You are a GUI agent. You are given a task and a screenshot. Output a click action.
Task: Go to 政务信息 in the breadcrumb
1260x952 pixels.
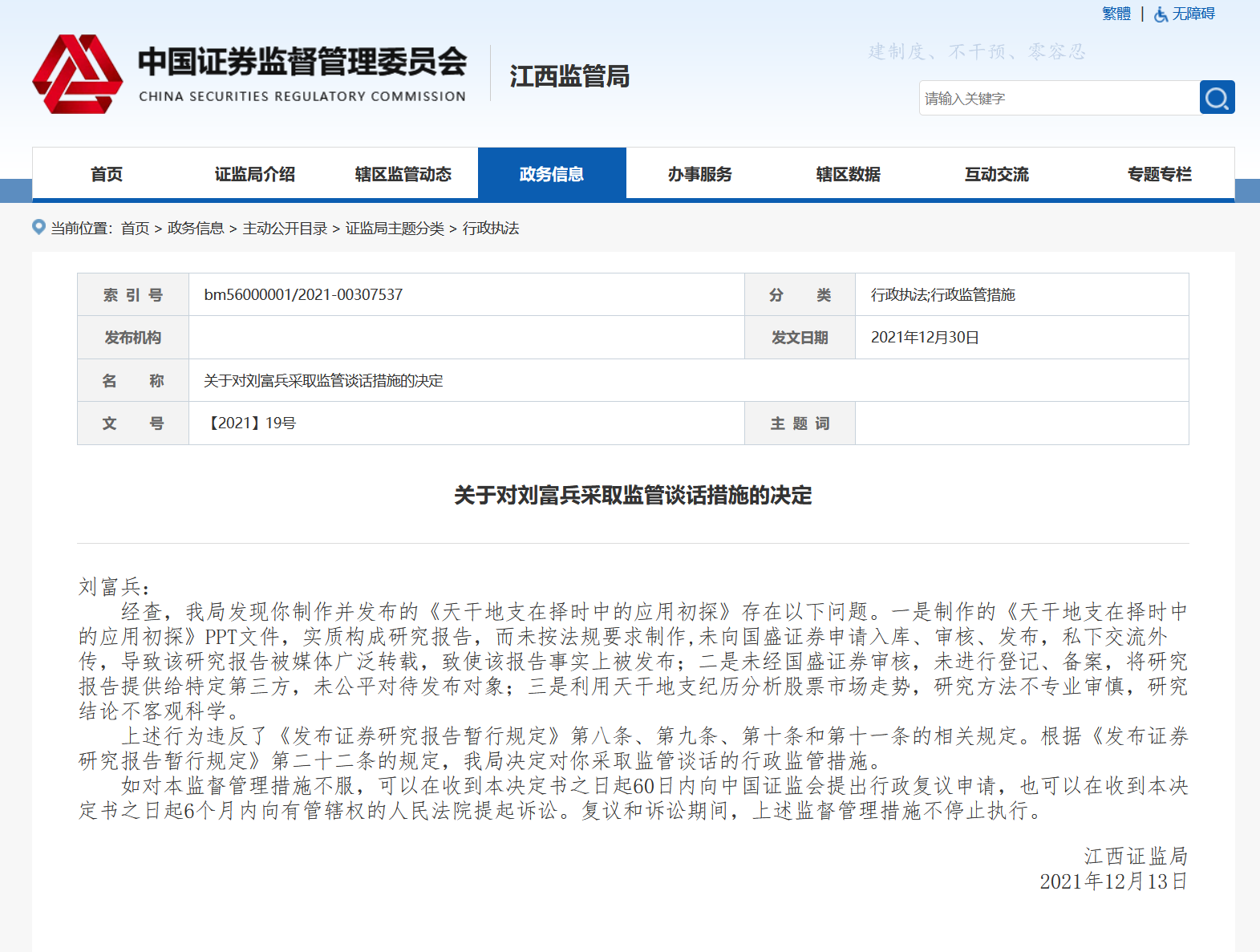pyautogui.click(x=196, y=229)
